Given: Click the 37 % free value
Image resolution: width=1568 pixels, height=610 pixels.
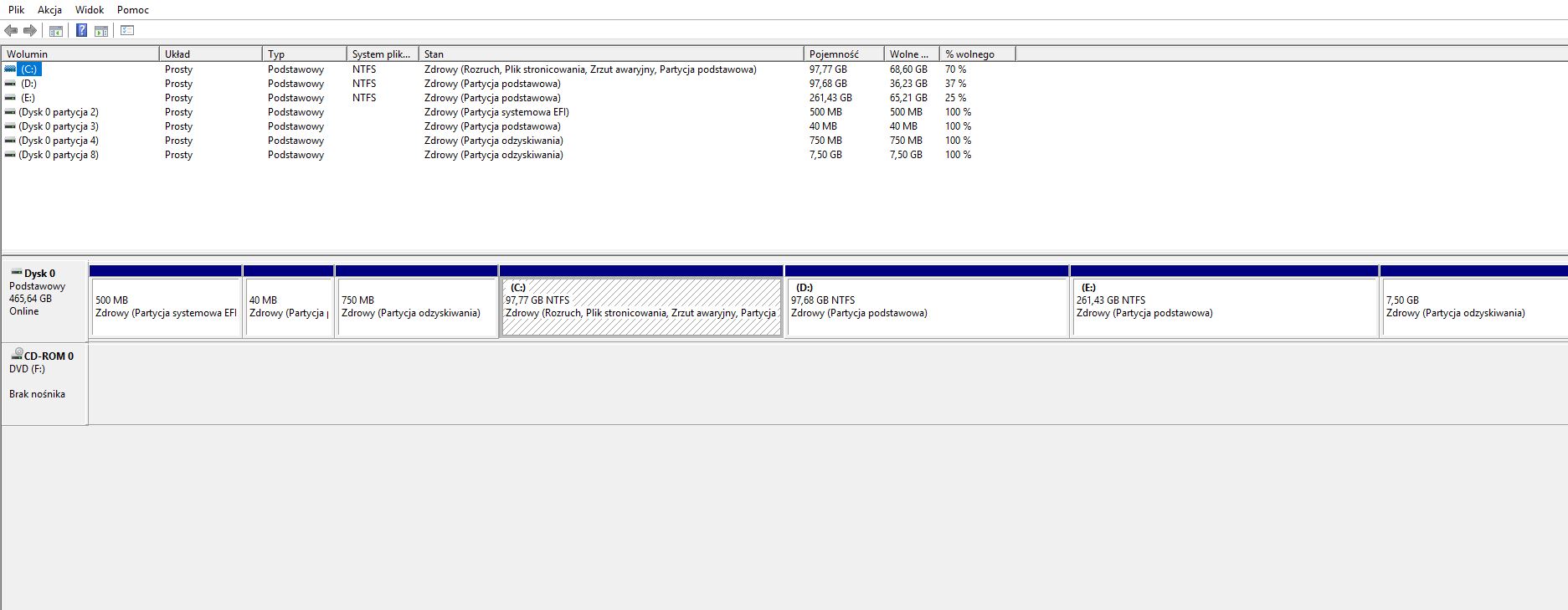Looking at the screenshot, I should tap(955, 84).
